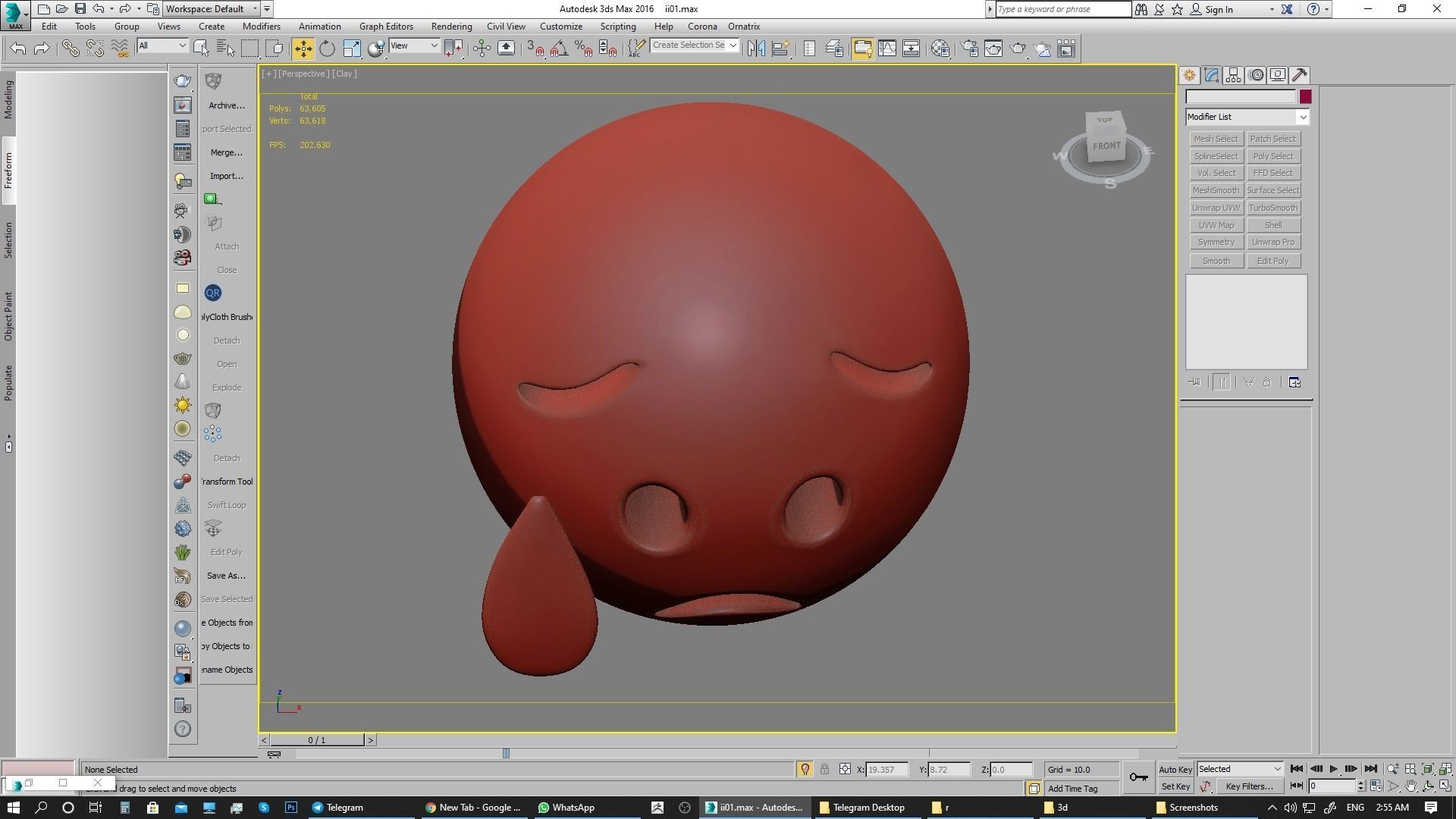
Task: Select the Rotate transform tool
Action: (327, 49)
